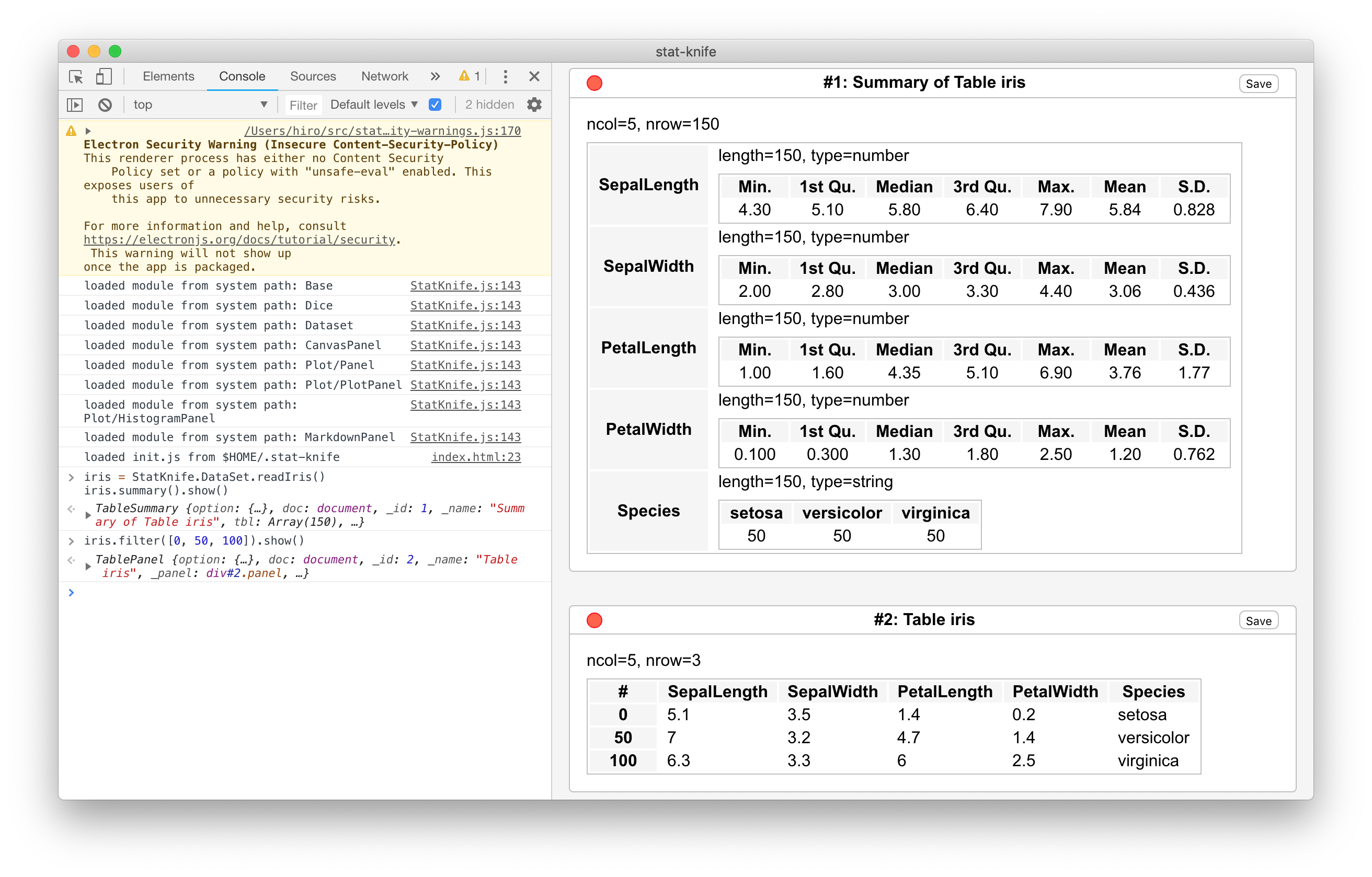Screen dimensions: 1372x877
Task: Toggle the device toolbar icon
Action: coord(104,76)
